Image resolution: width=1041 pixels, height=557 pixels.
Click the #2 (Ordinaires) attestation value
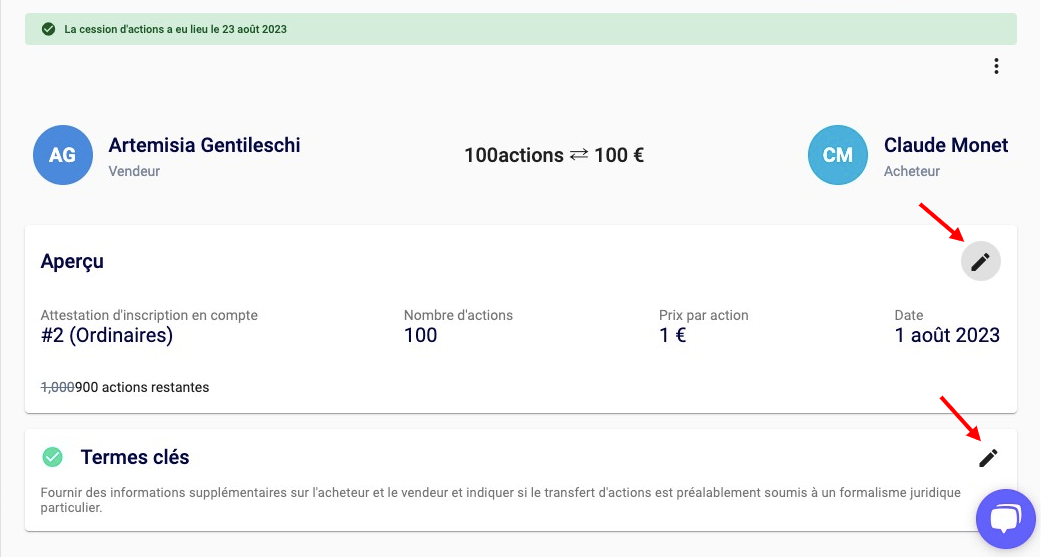pyautogui.click(x=107, y=335)
